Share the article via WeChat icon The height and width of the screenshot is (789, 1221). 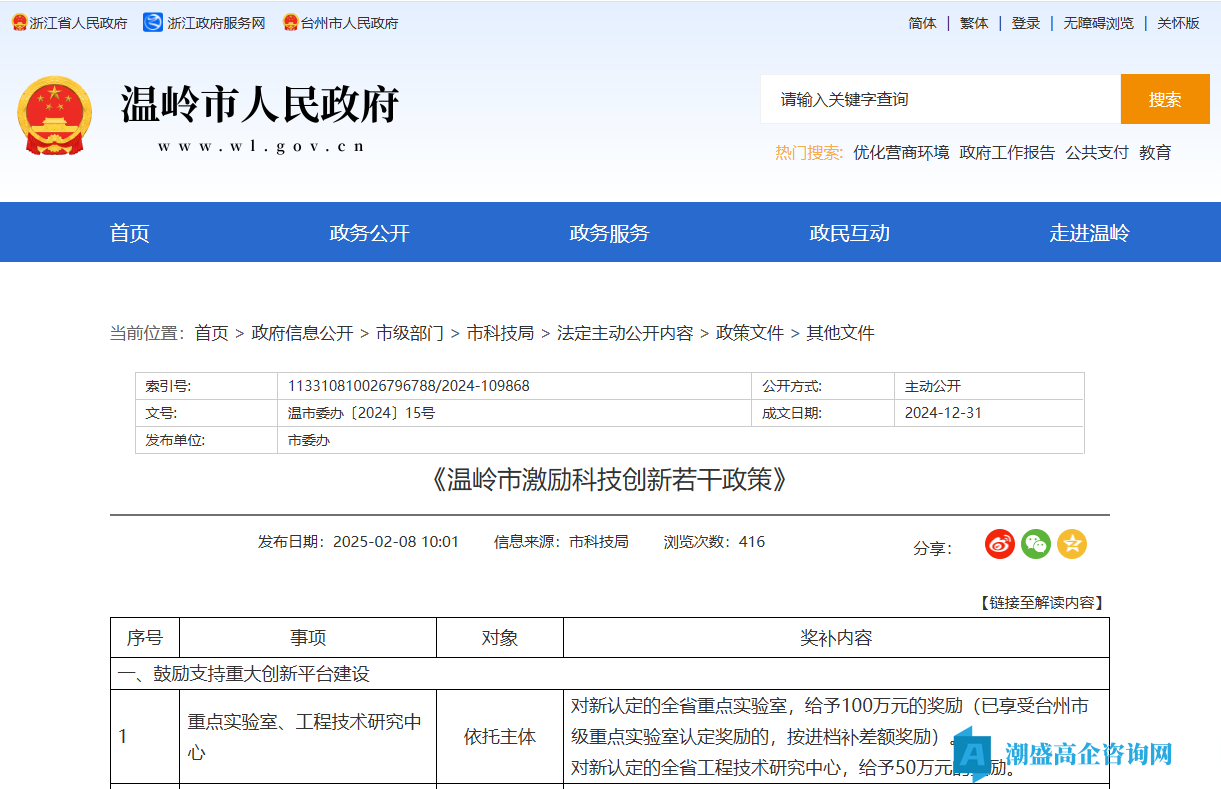click(1036, 544)
